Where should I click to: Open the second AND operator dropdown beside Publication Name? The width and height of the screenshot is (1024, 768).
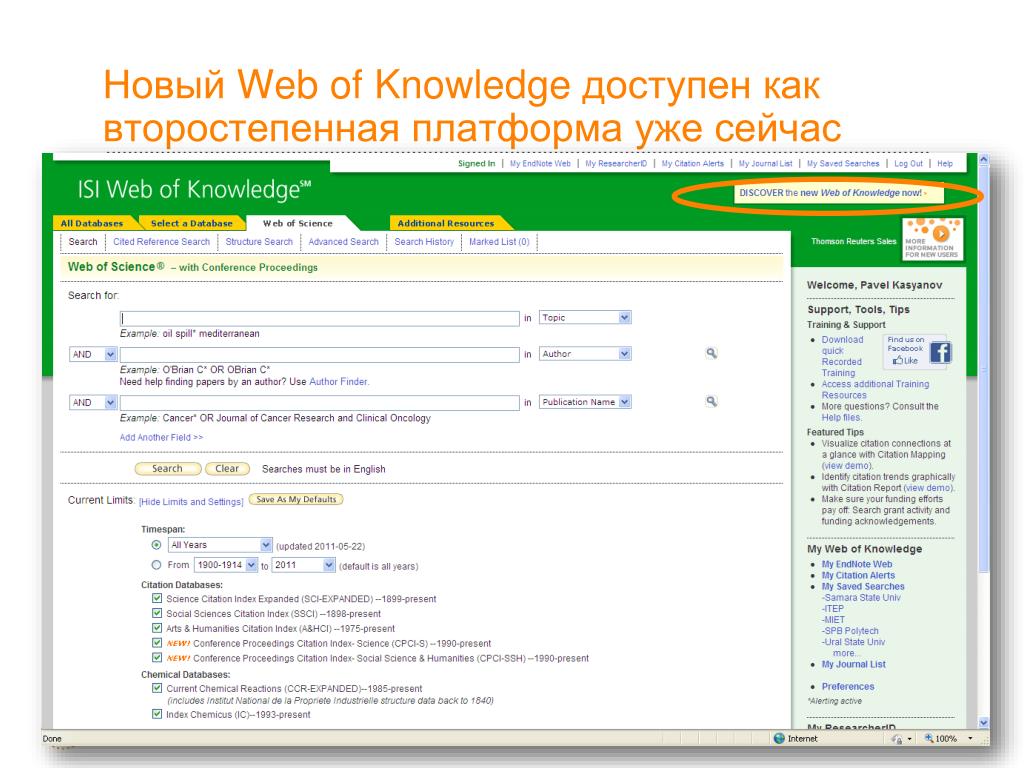coord(93,402)
